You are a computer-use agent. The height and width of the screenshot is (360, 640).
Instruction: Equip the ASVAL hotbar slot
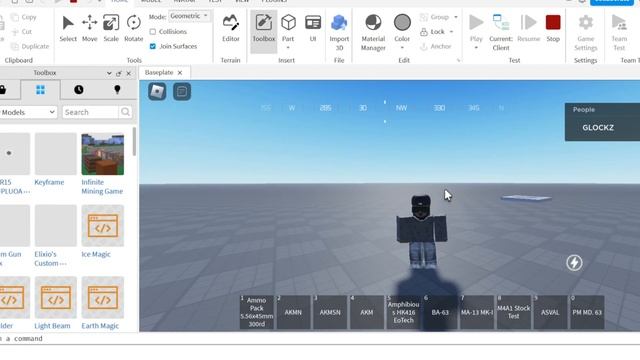(x=551, y=312)
